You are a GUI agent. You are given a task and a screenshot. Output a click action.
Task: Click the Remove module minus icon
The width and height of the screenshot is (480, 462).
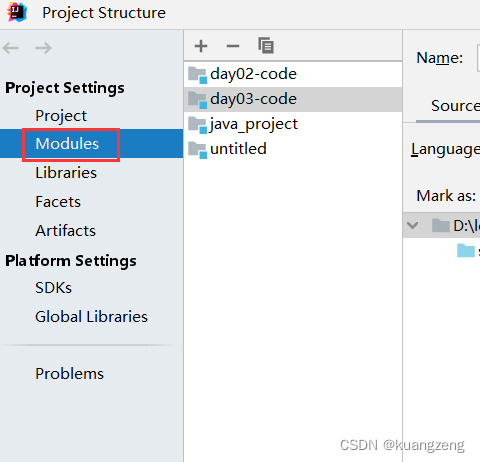(233, 46)
